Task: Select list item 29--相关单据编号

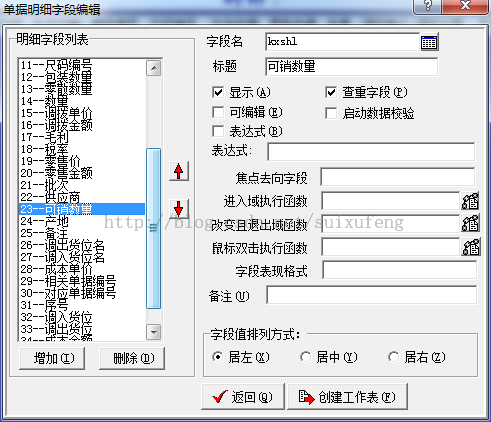Action: 82,281
